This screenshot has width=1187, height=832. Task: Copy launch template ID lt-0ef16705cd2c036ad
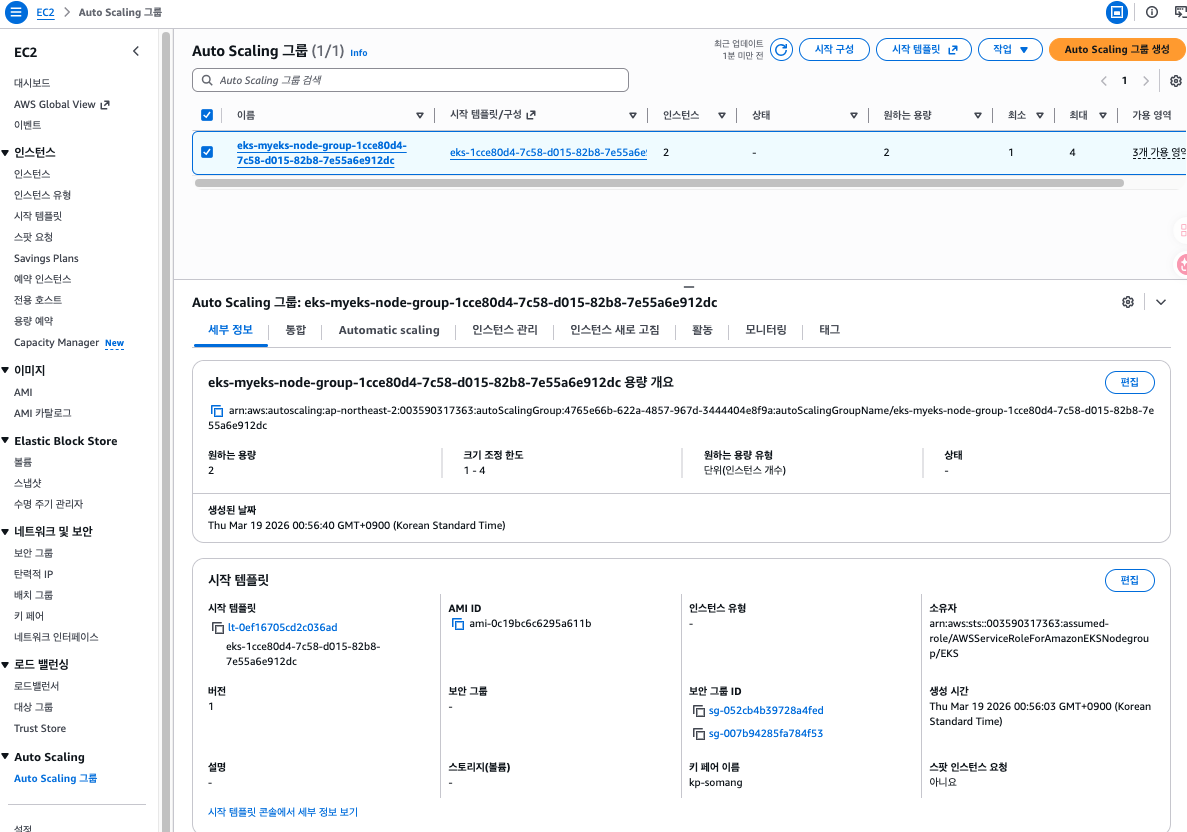(x=217, y=628)
